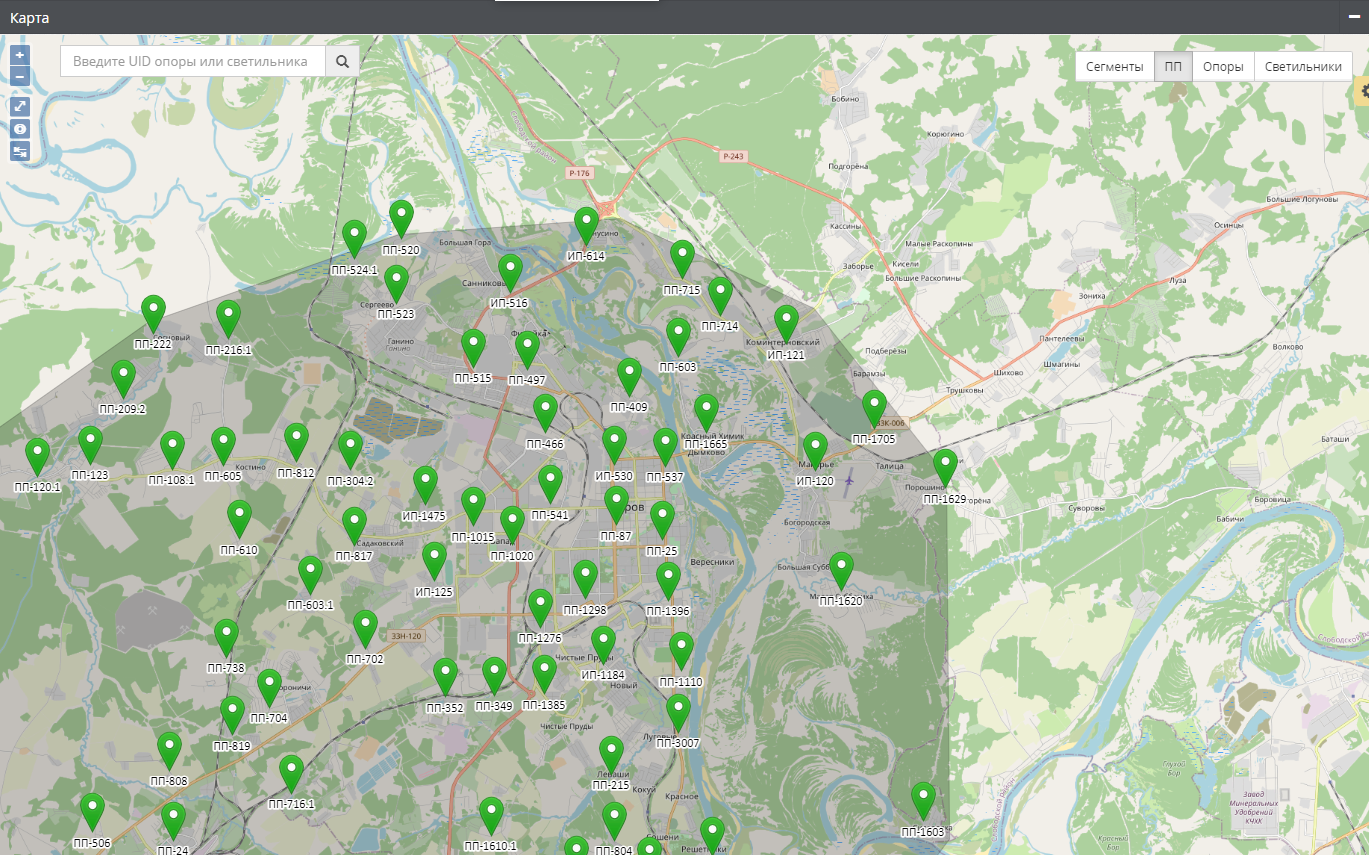Click the ПП-1629 marker pin
The width and height of the screenshot is (1369, 855).
click(x=945, y=466)
